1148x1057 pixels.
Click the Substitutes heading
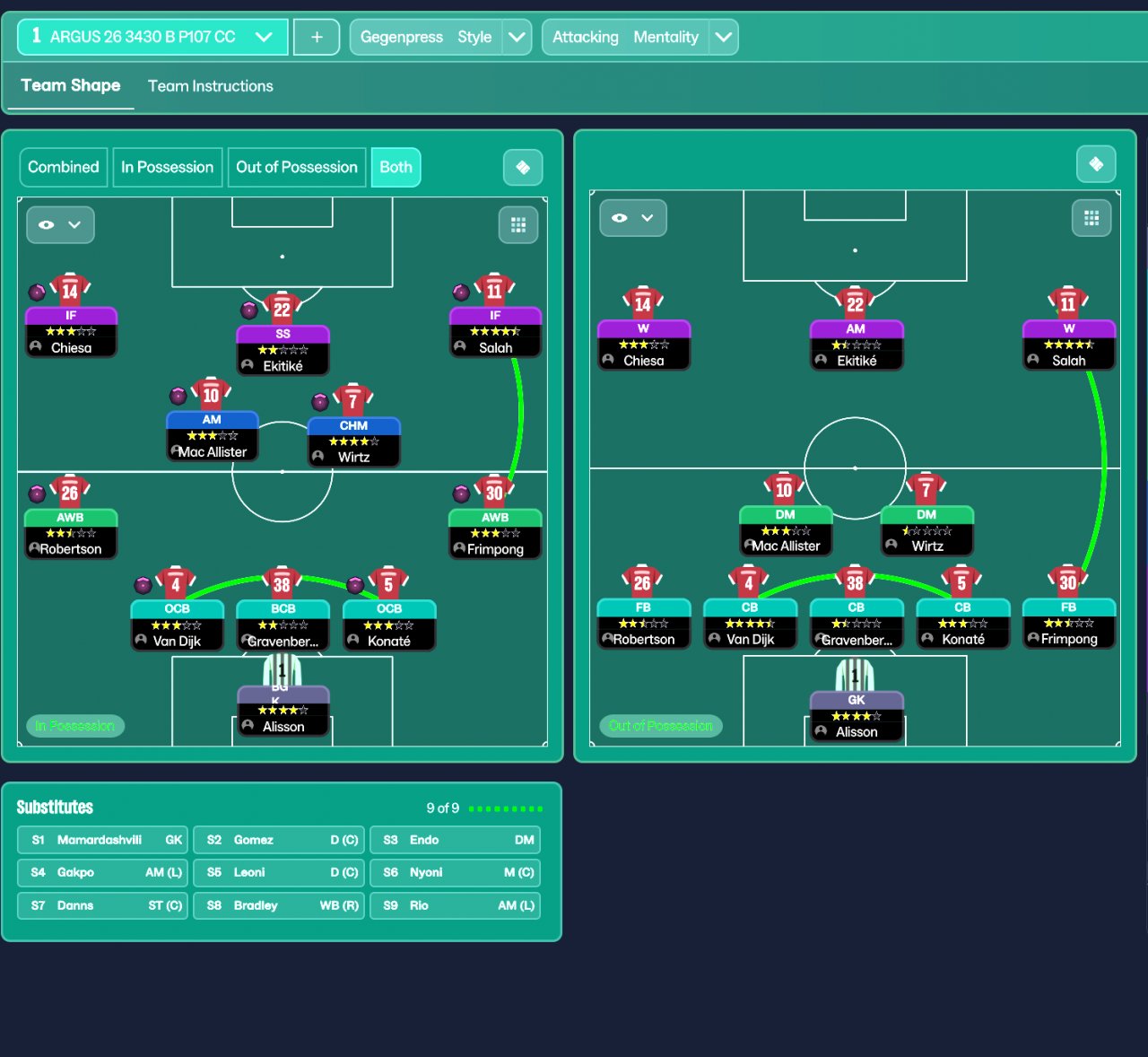[55, 808]
